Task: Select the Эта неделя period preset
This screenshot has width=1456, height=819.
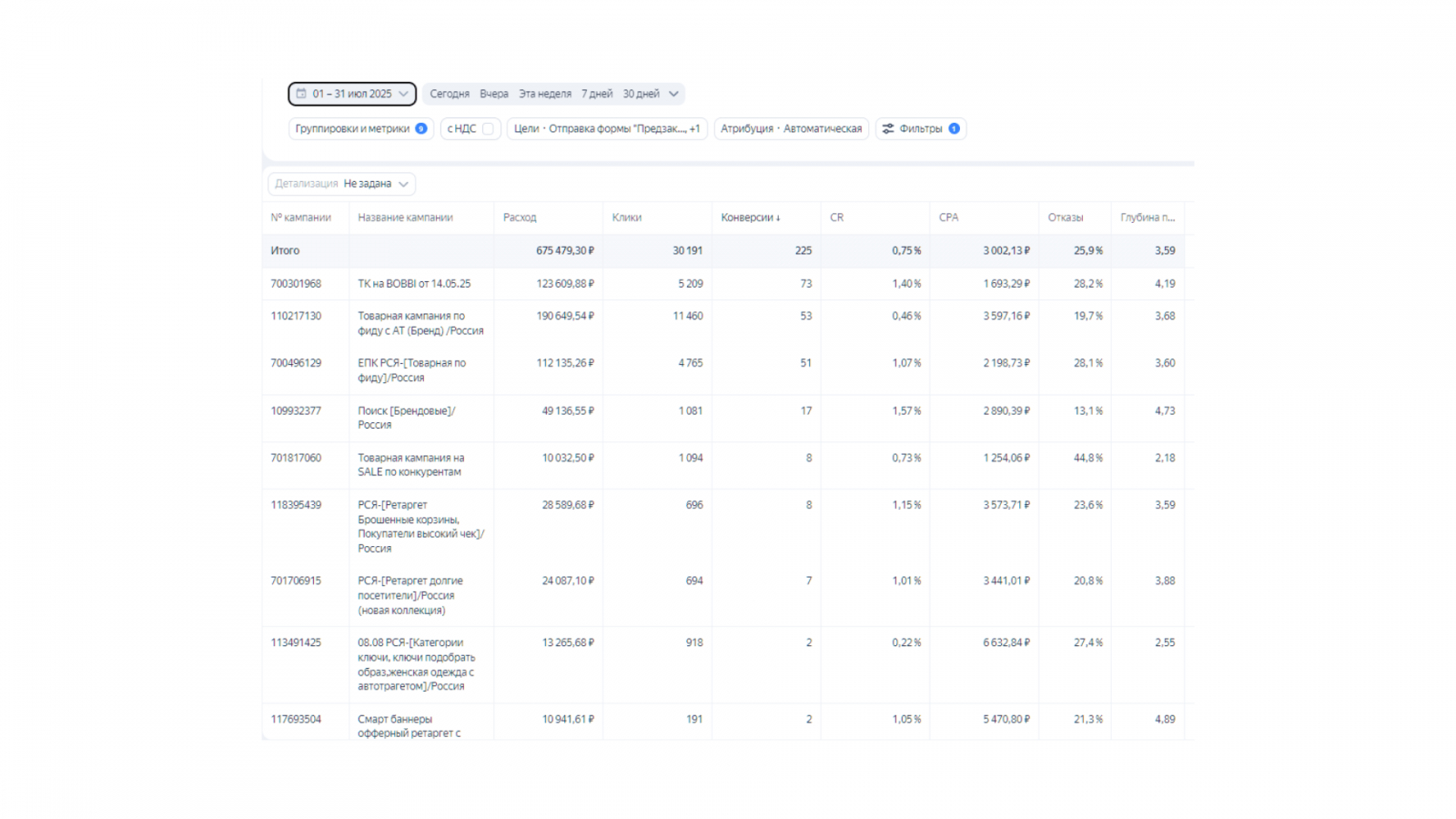Action: 545,94
